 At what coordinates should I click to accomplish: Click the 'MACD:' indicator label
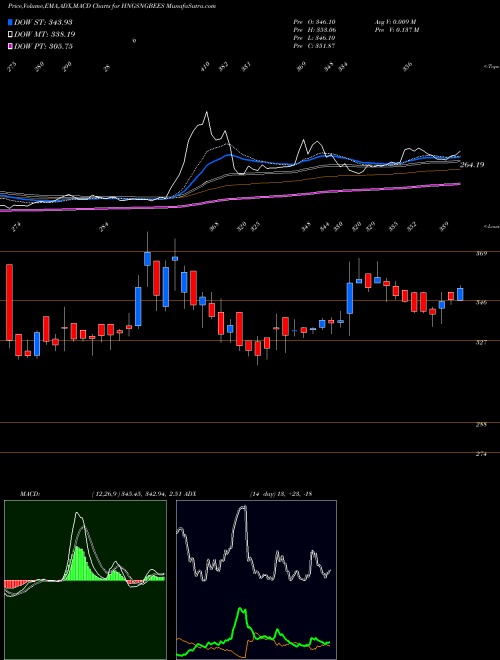click(29, 493)
